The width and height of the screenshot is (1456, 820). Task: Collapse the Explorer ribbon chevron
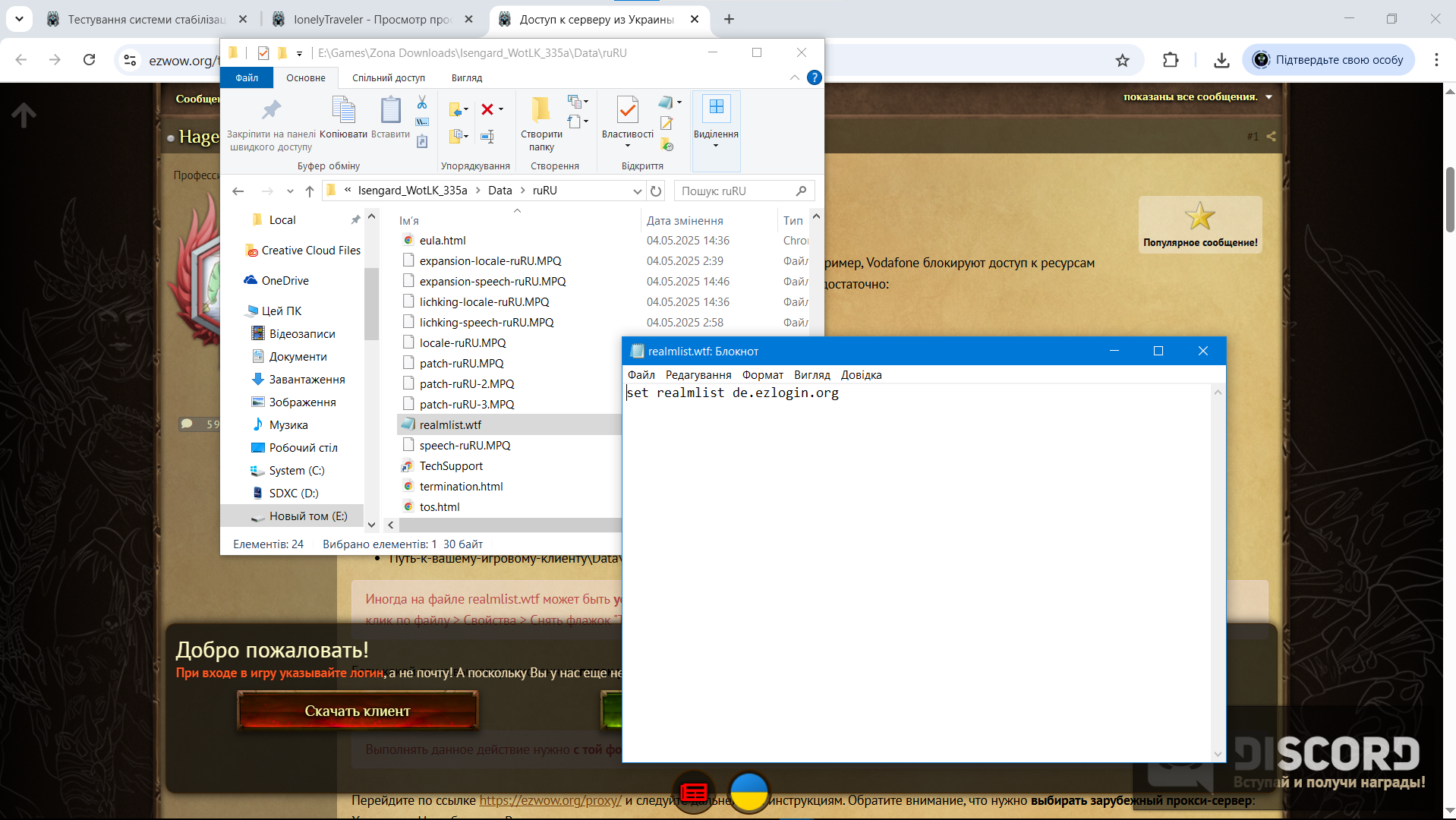pos(794,77)
